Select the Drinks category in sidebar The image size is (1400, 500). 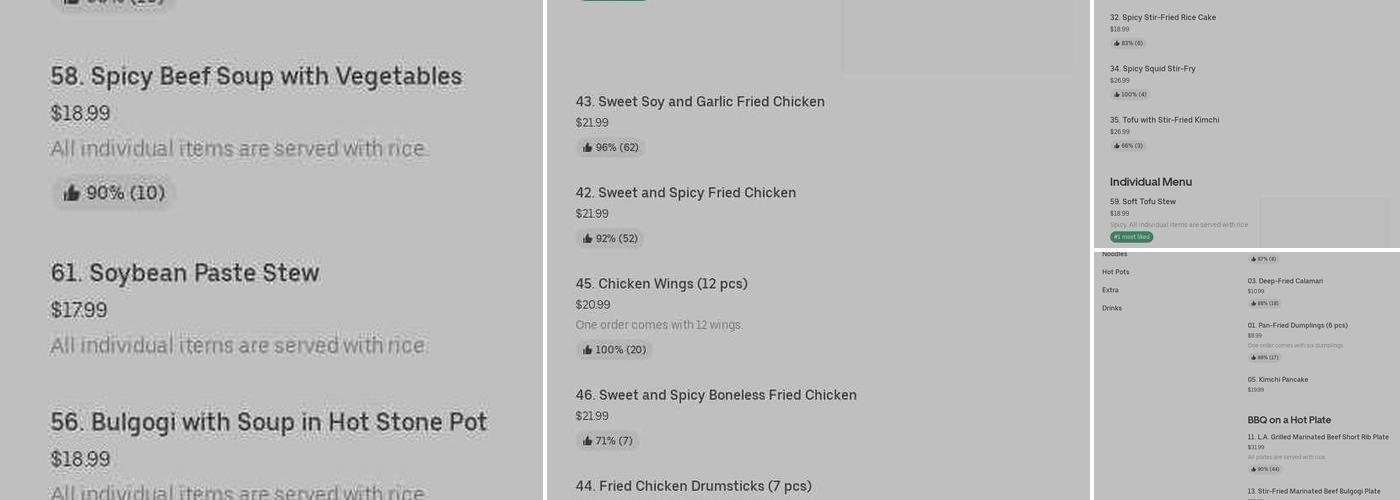coord(1112,308)
